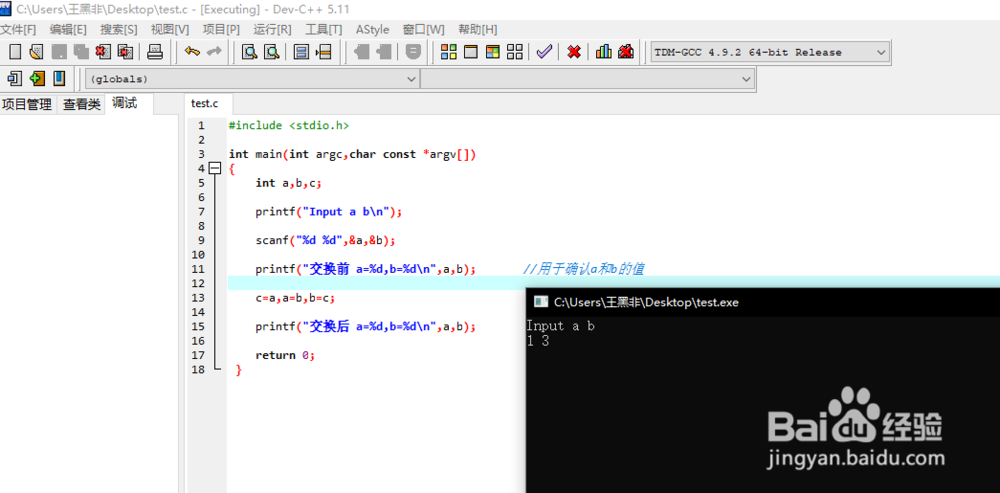This screenshot has height=493, width=1000.
Task: Click the Save file toolbar icon
Action: (59, 52)
